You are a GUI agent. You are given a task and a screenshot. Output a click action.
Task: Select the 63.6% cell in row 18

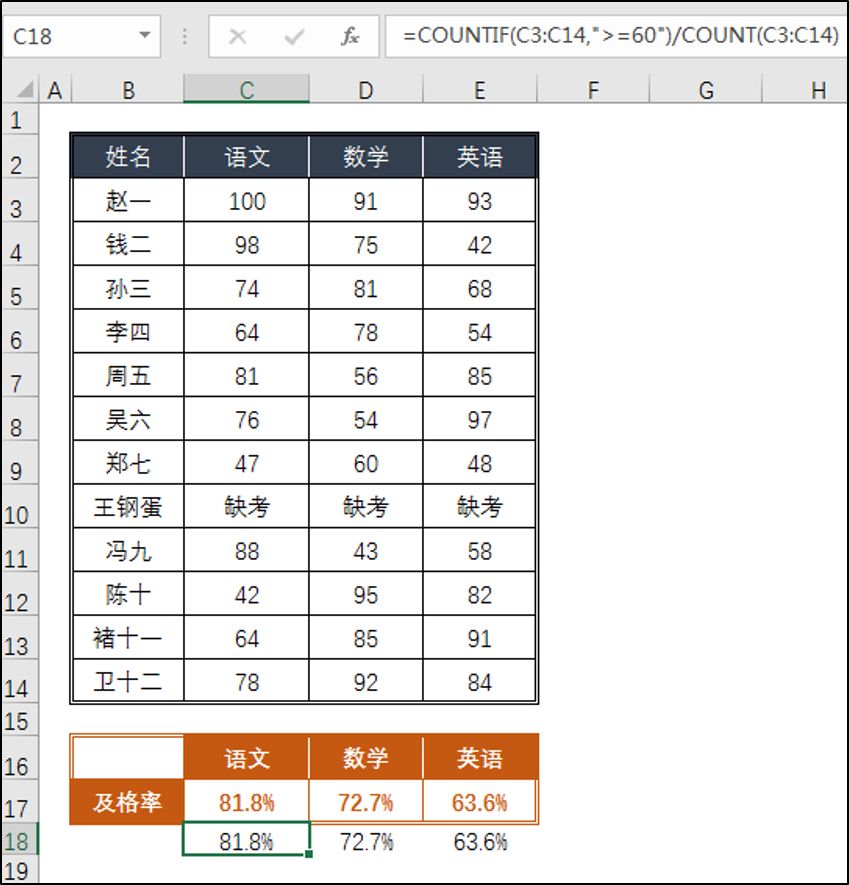pyautogui.click(x=480, y=842)
